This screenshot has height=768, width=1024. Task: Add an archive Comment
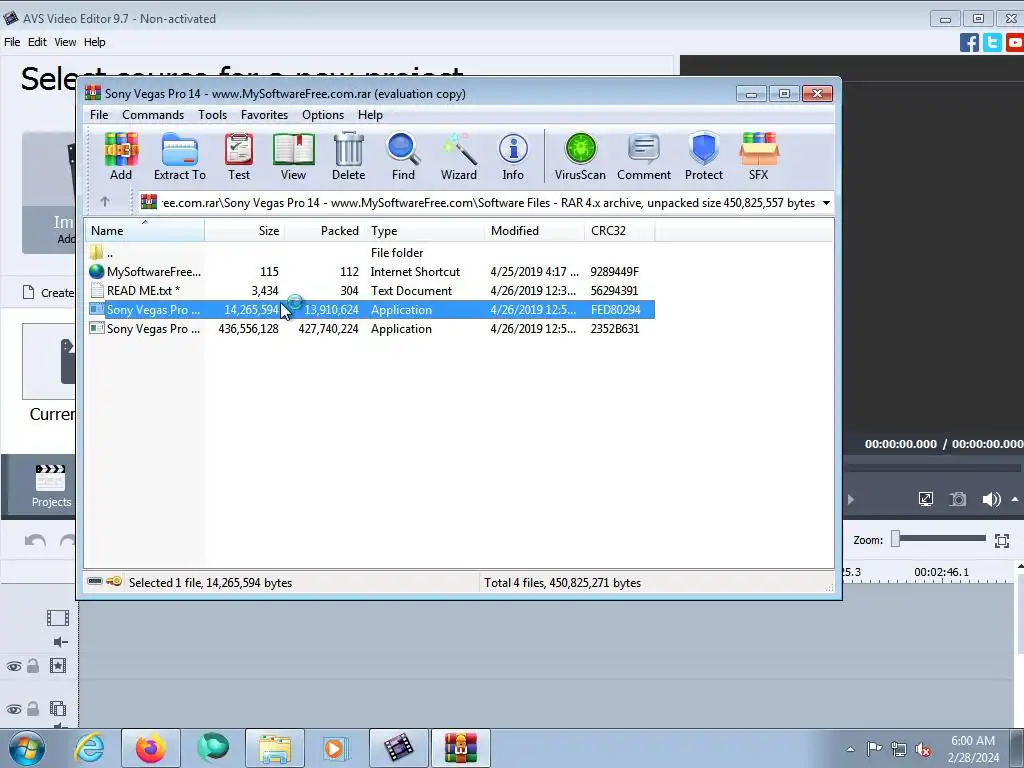pos(644,157)
